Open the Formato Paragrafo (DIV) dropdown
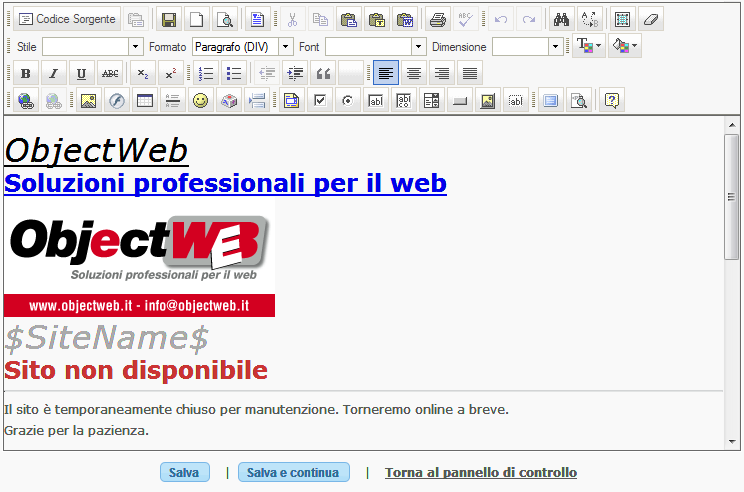This screenshot has height=492, width=744. 242,46
